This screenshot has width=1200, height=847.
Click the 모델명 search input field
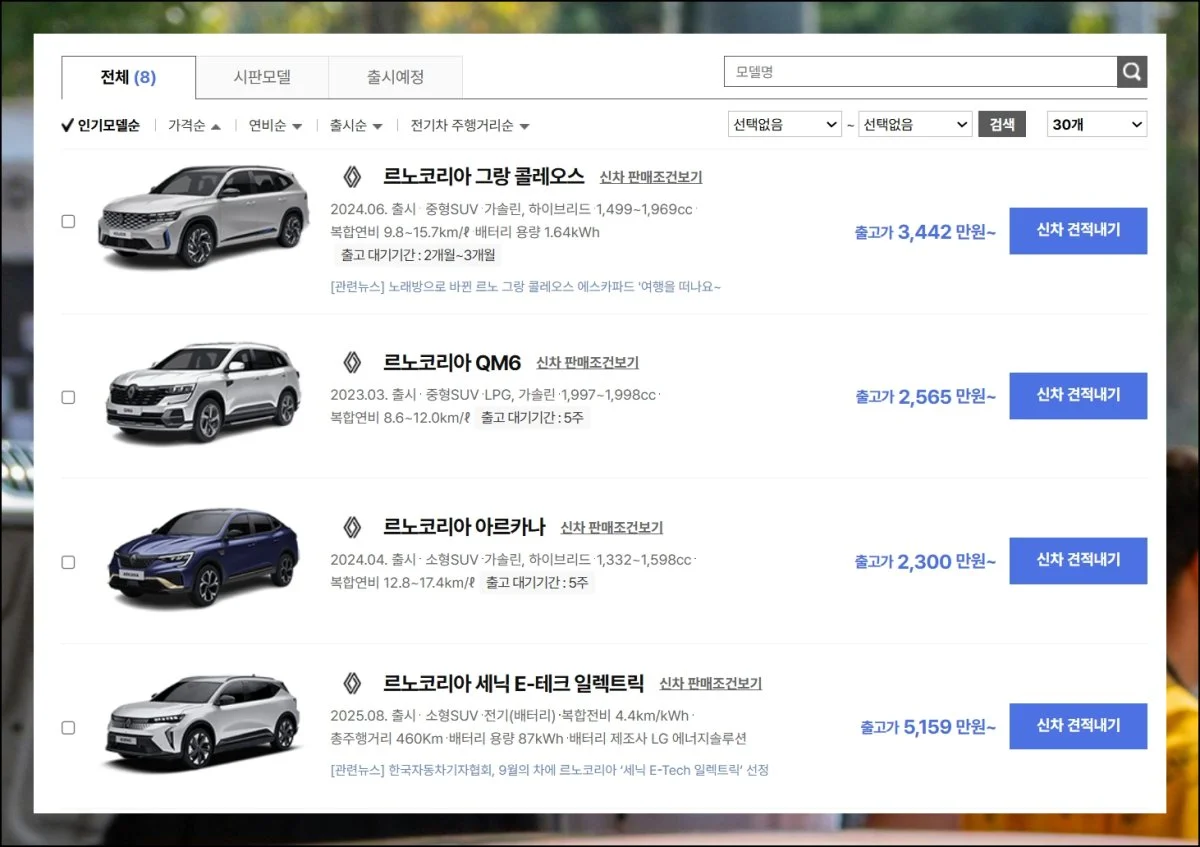pyautogui.click(x=919, y=72)
